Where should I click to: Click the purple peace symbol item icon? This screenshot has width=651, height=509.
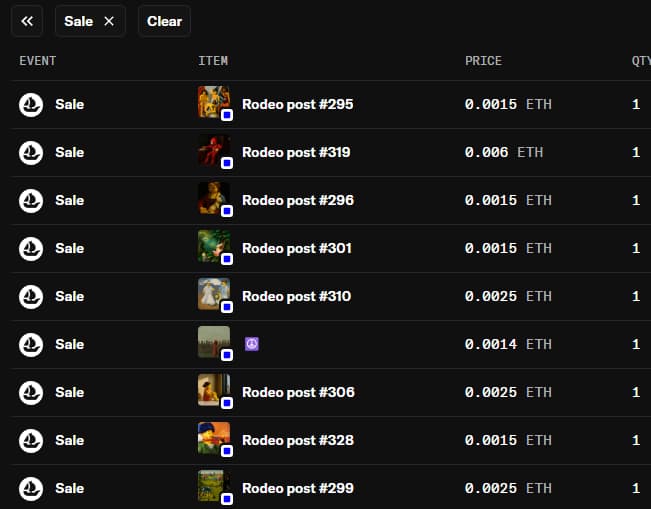252,344
